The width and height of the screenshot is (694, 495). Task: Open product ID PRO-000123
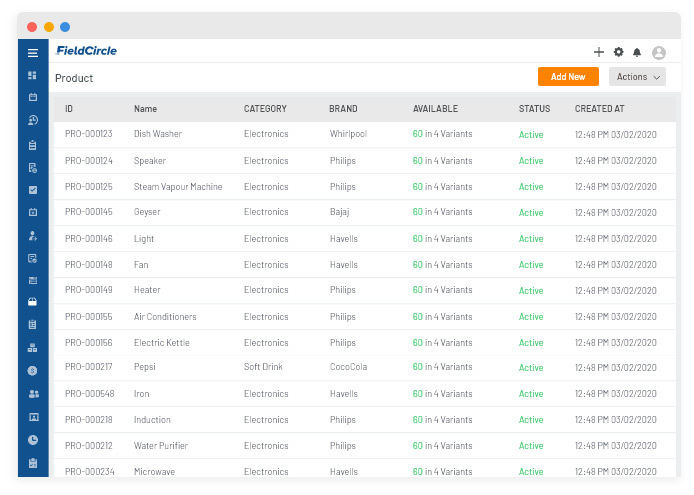89,134
